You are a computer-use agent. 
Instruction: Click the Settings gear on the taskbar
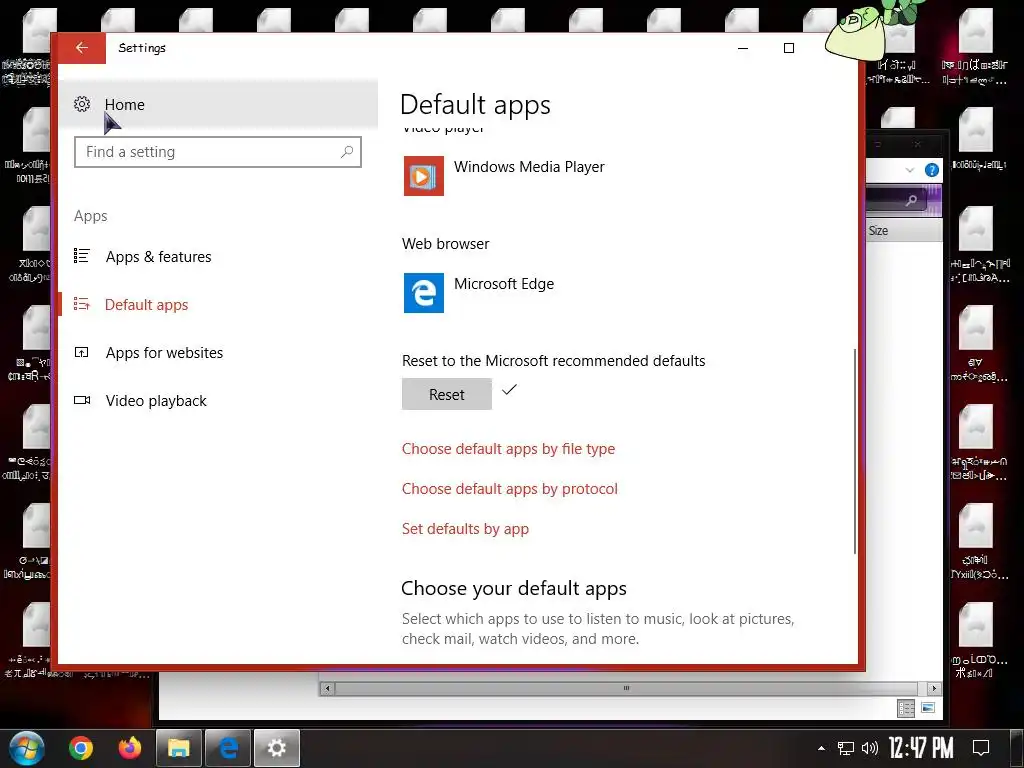[277, 748]
